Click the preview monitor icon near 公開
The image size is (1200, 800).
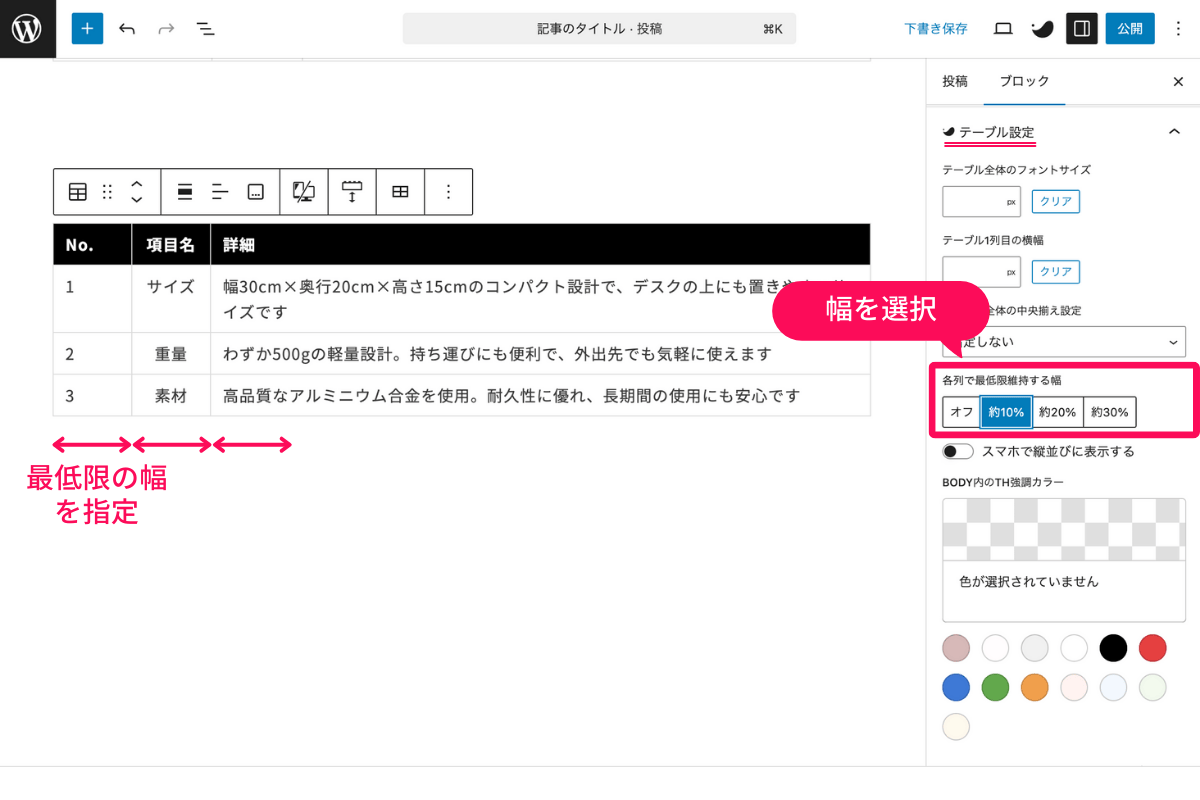coord(1002,28)
